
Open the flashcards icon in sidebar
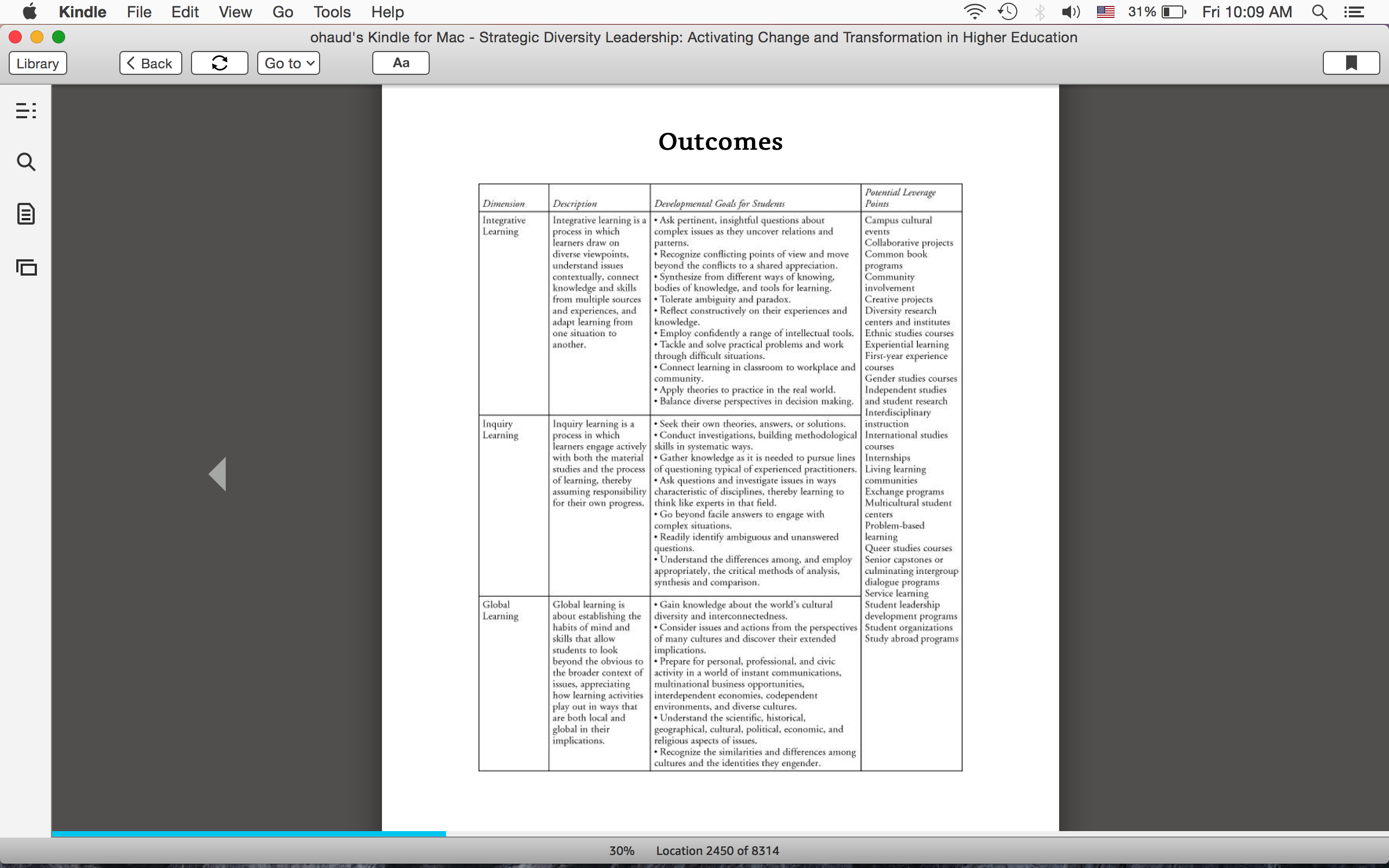tap(27, 267)
